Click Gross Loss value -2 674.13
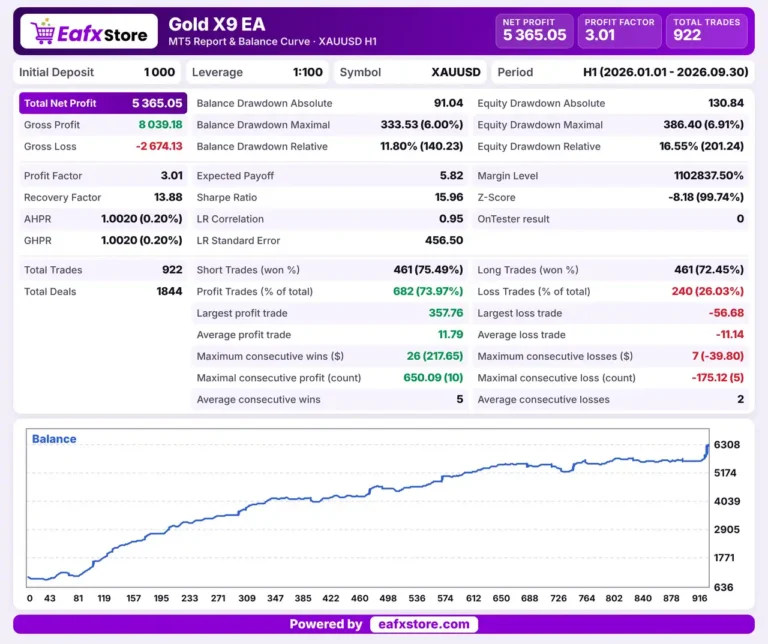768x644 pixels. tap(159, 146)
